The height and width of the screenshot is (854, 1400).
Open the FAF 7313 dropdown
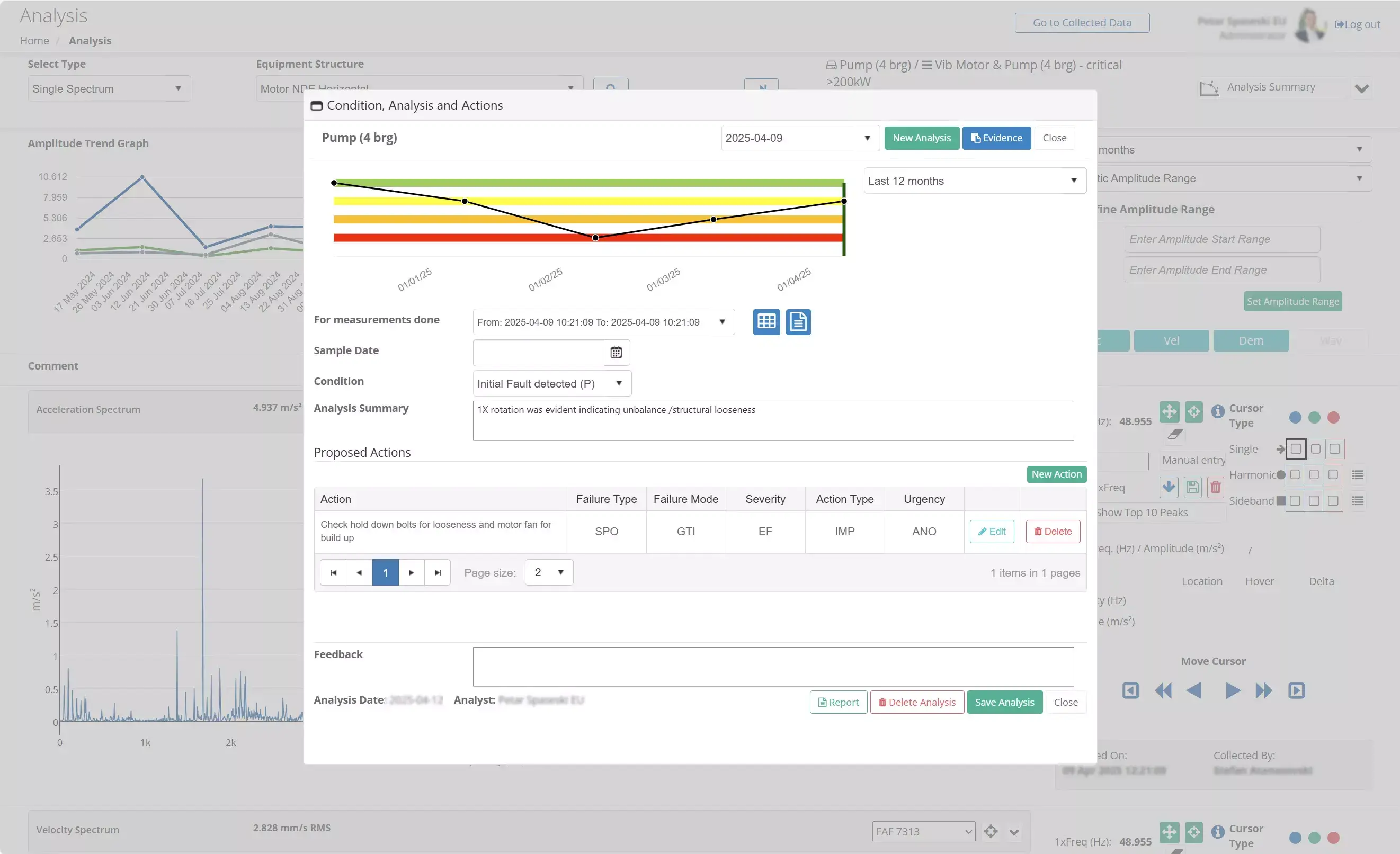pyautogui.click(x=923, y=832)
